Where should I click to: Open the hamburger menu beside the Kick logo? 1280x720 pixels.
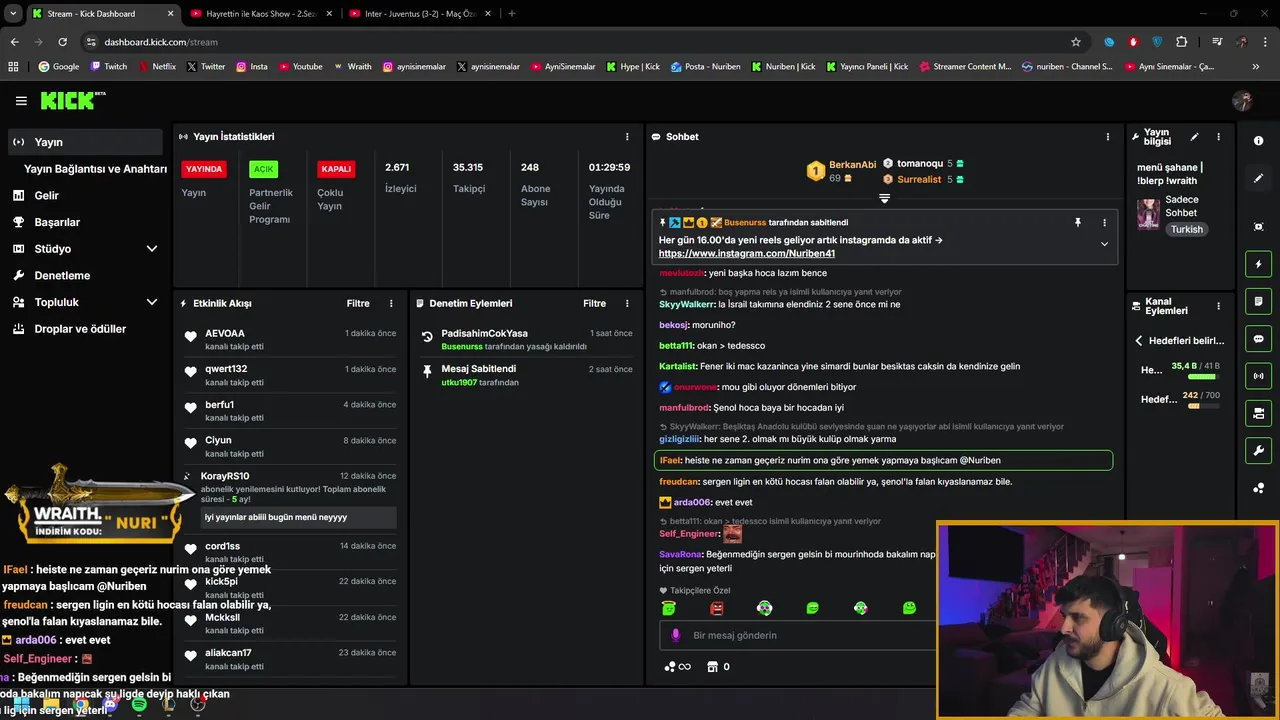coord(21,101)
